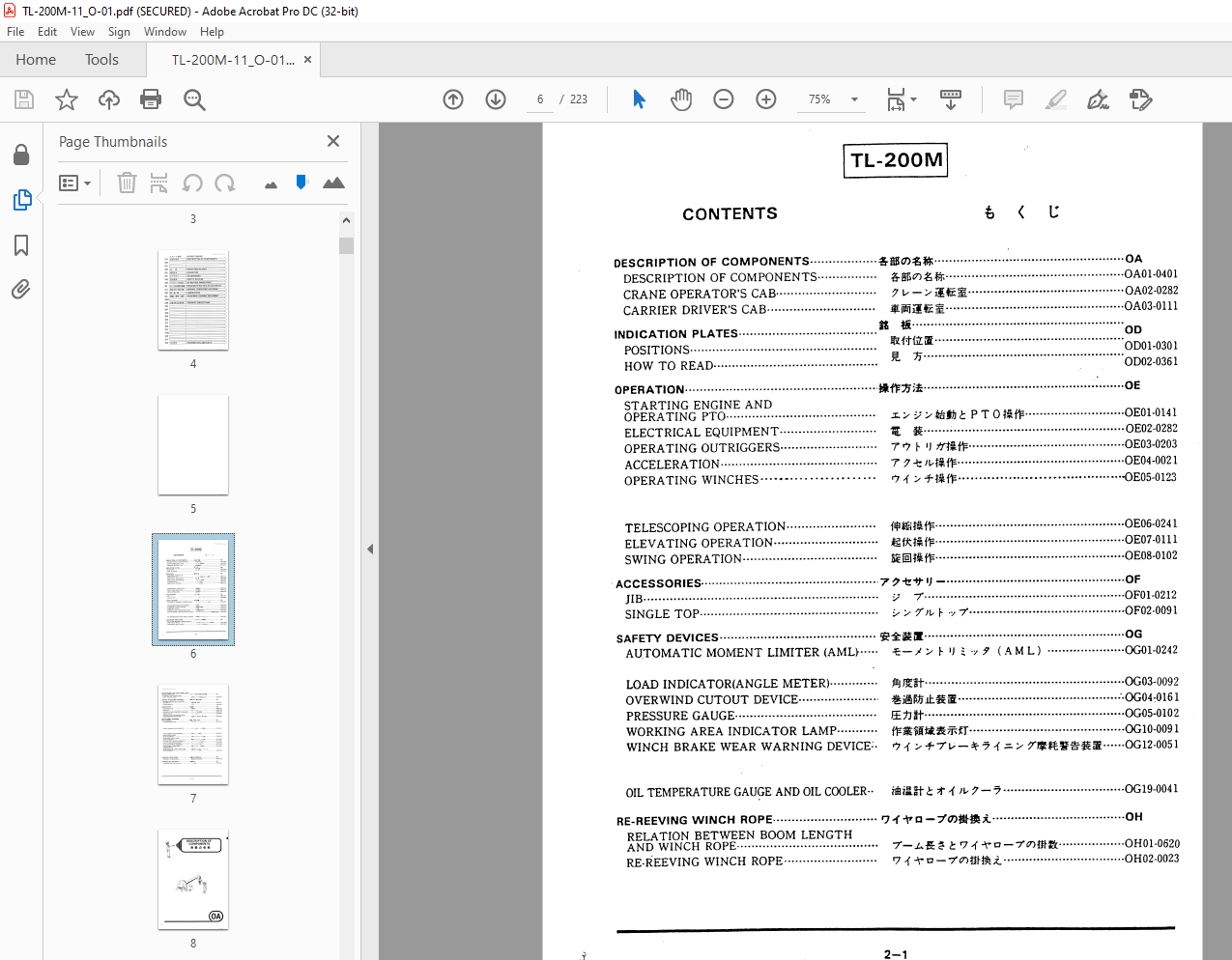Zoom out with minus button
1232x960 pixels.
tap(724, 99)
